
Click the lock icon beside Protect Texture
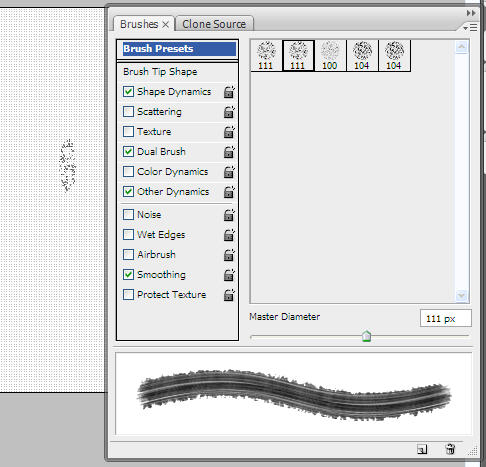tap(229, 295)
